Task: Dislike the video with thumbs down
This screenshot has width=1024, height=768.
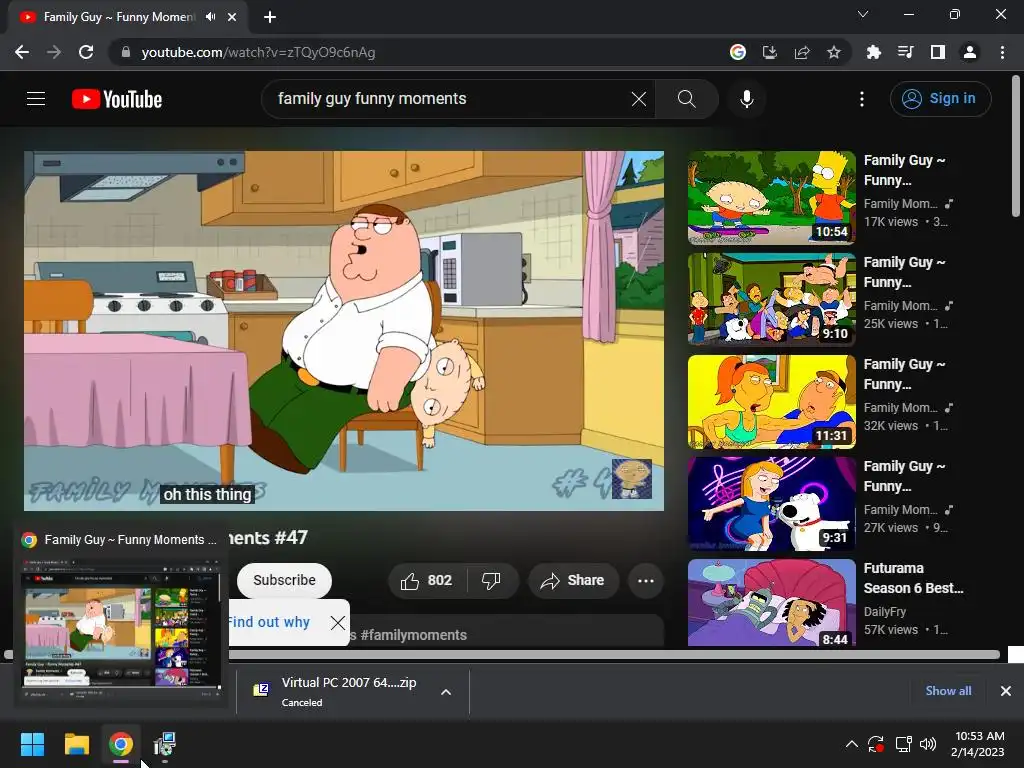Action: tap(491, 581)
